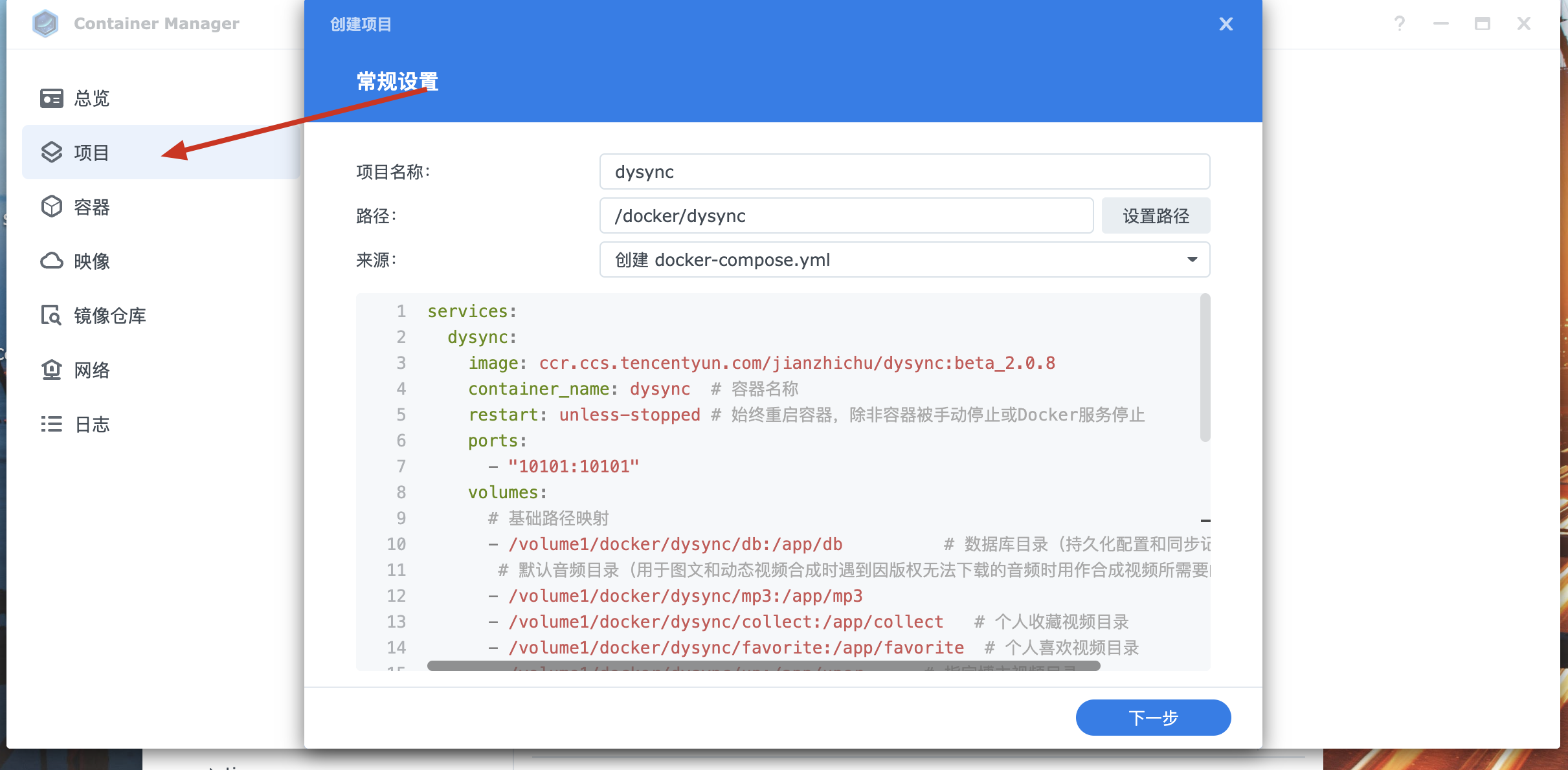Screen dimensions: 1568x770
Task: Click the dropdown arrow beside docker-compose.yml
Action: pyautogui.click(x=1192, y=259)
